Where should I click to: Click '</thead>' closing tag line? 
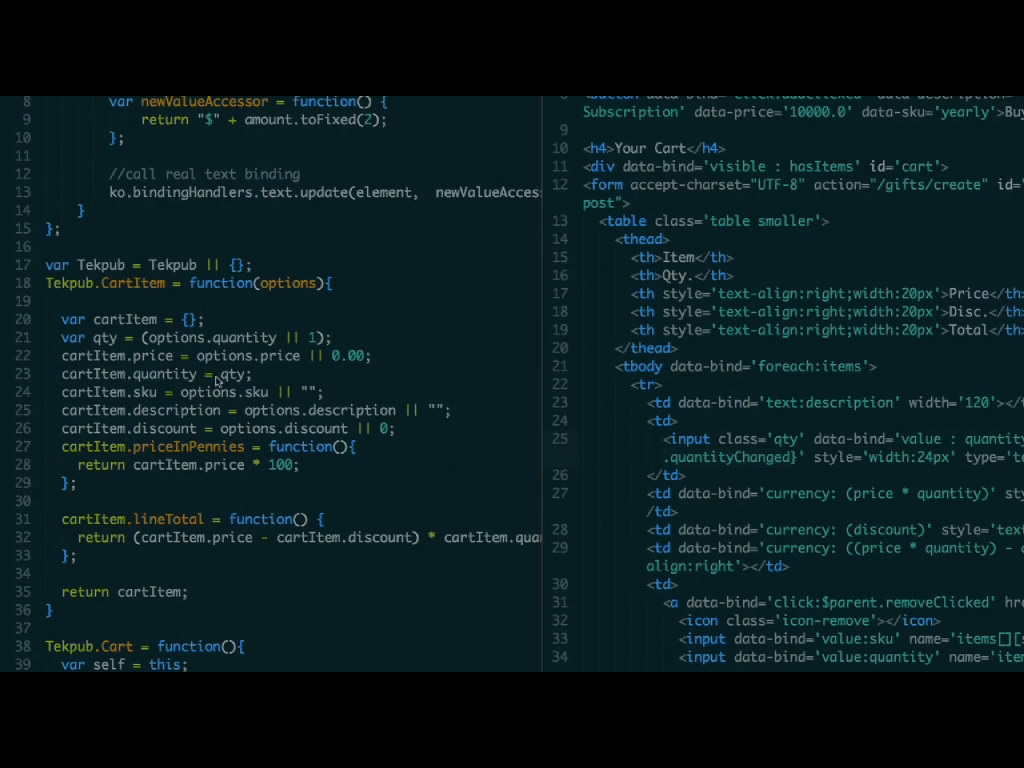click(646, 349)
